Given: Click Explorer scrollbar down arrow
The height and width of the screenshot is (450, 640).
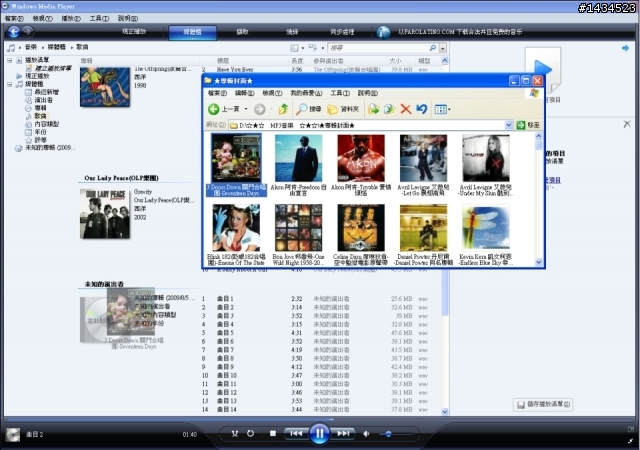Looking at the screenshot, I should coord(538,262).
